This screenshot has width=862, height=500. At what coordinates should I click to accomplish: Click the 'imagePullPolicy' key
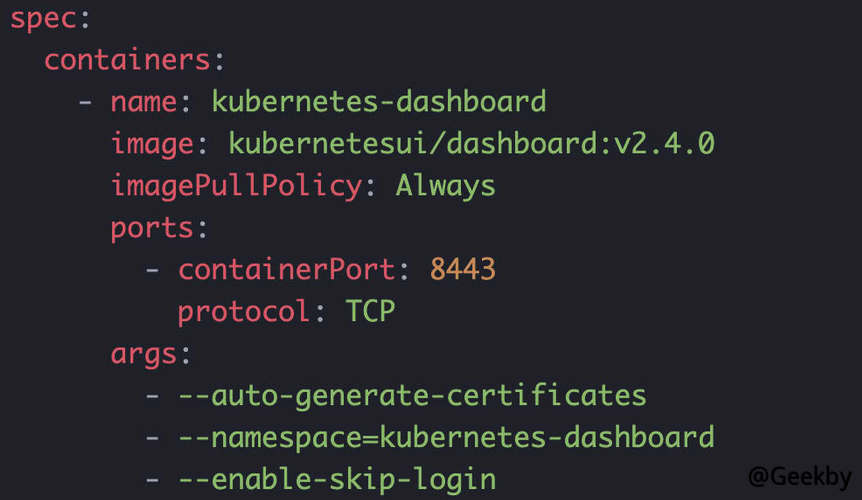(x=236, y=186)
